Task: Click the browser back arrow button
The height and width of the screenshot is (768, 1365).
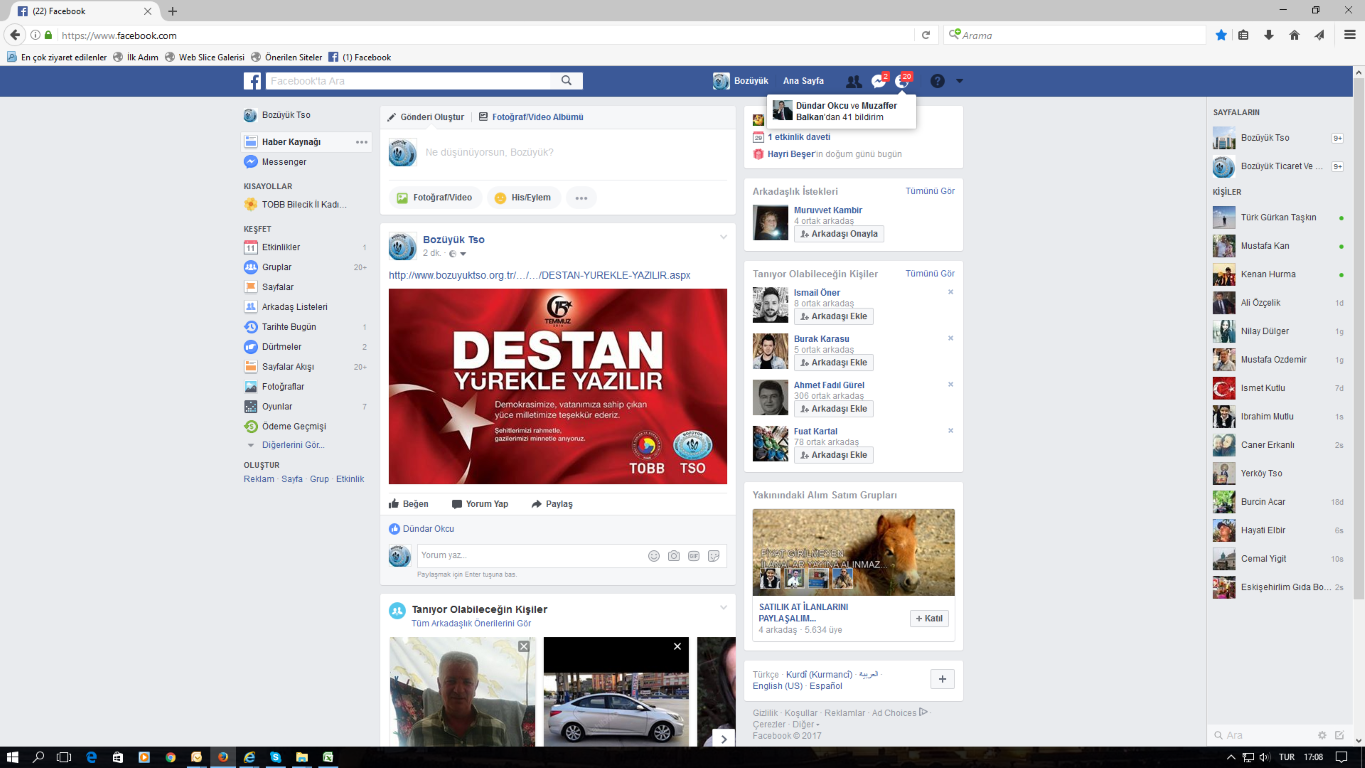Action: point(14,35)
